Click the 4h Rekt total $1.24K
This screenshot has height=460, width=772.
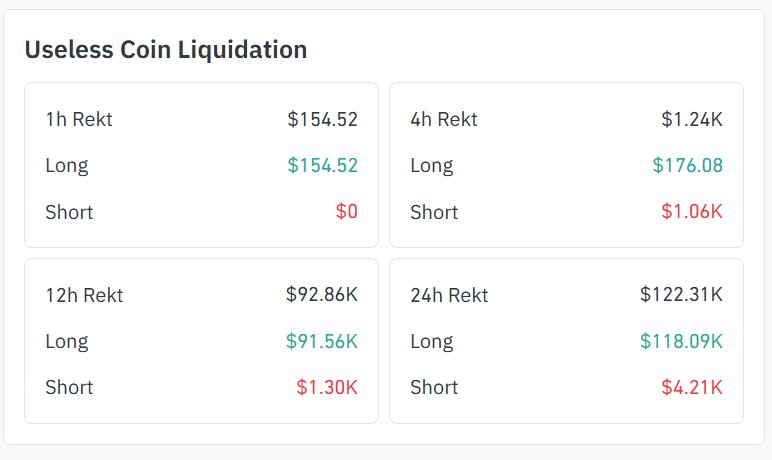click(691, 120)
